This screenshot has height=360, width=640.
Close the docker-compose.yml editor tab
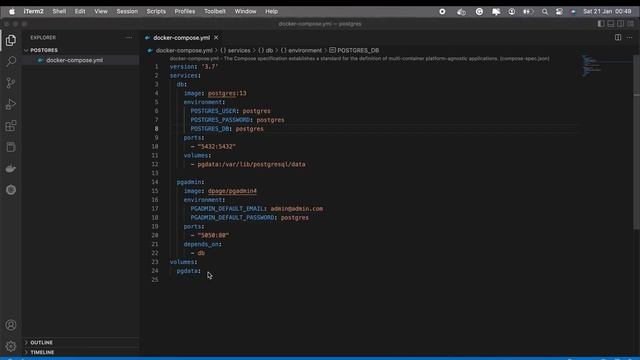coord(216,38)
